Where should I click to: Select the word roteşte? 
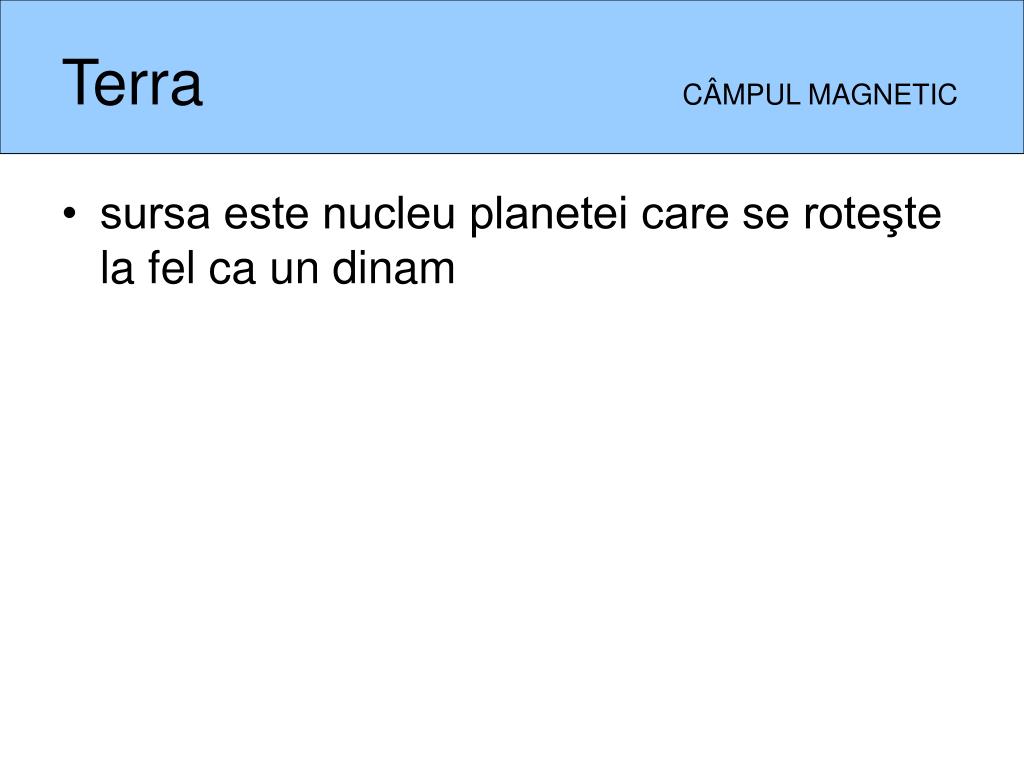click(872, 214)
